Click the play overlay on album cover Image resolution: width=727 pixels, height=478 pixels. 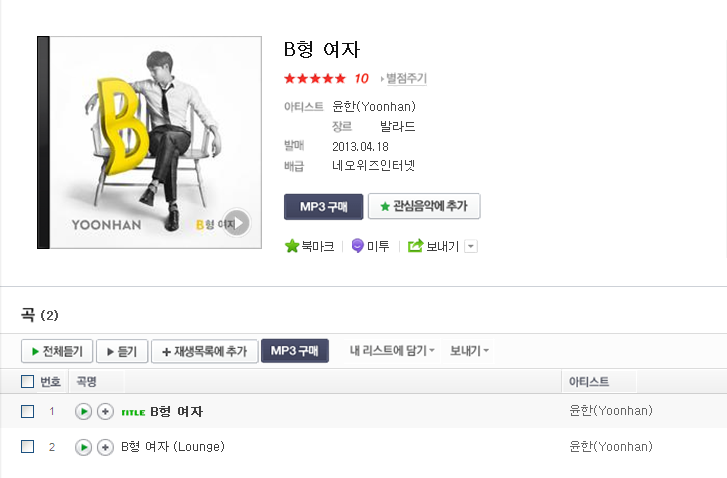tap(237, 223)
